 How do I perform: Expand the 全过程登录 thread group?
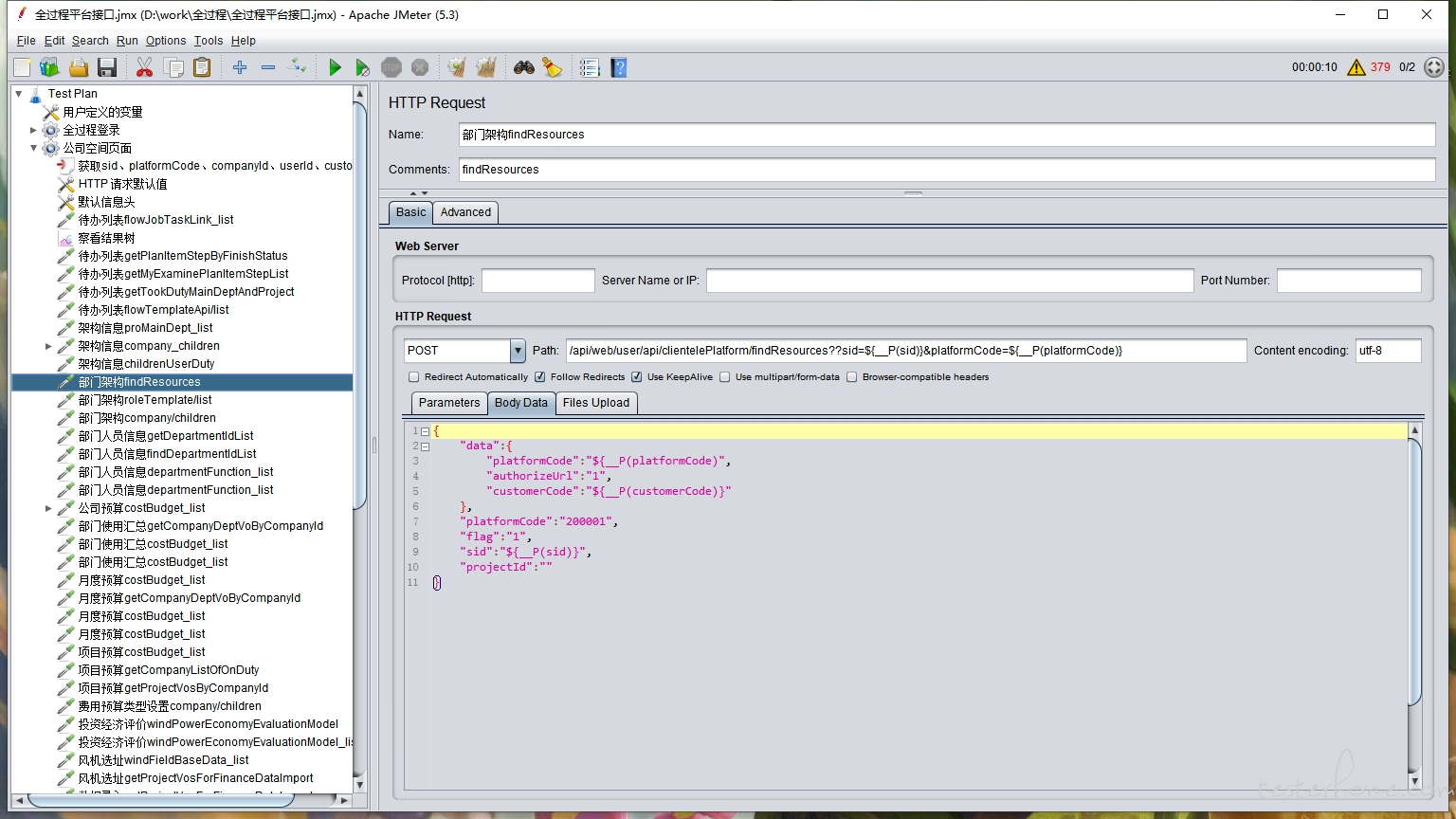pos(34,130)
